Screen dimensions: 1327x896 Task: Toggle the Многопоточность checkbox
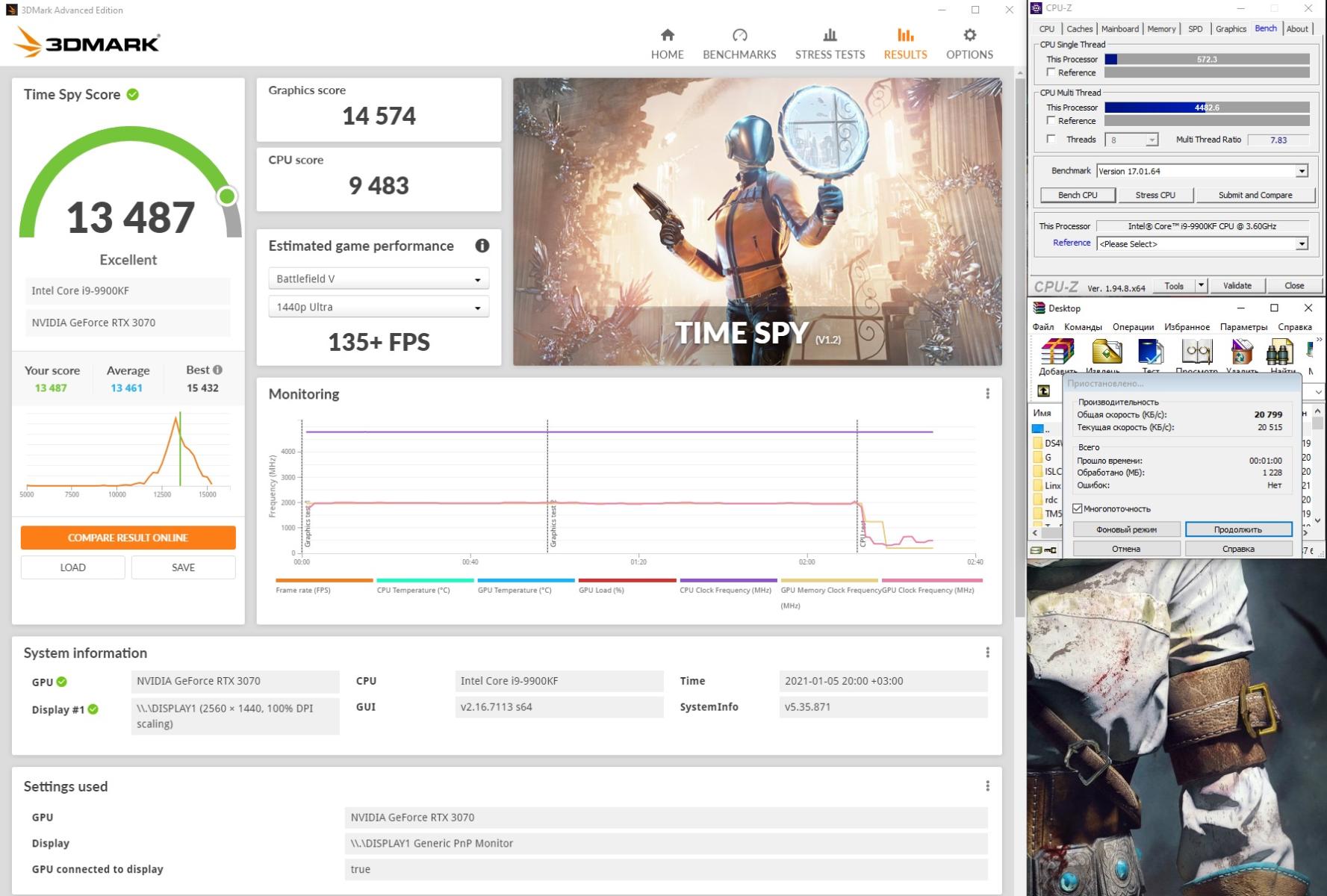(x=1077, y=508)
